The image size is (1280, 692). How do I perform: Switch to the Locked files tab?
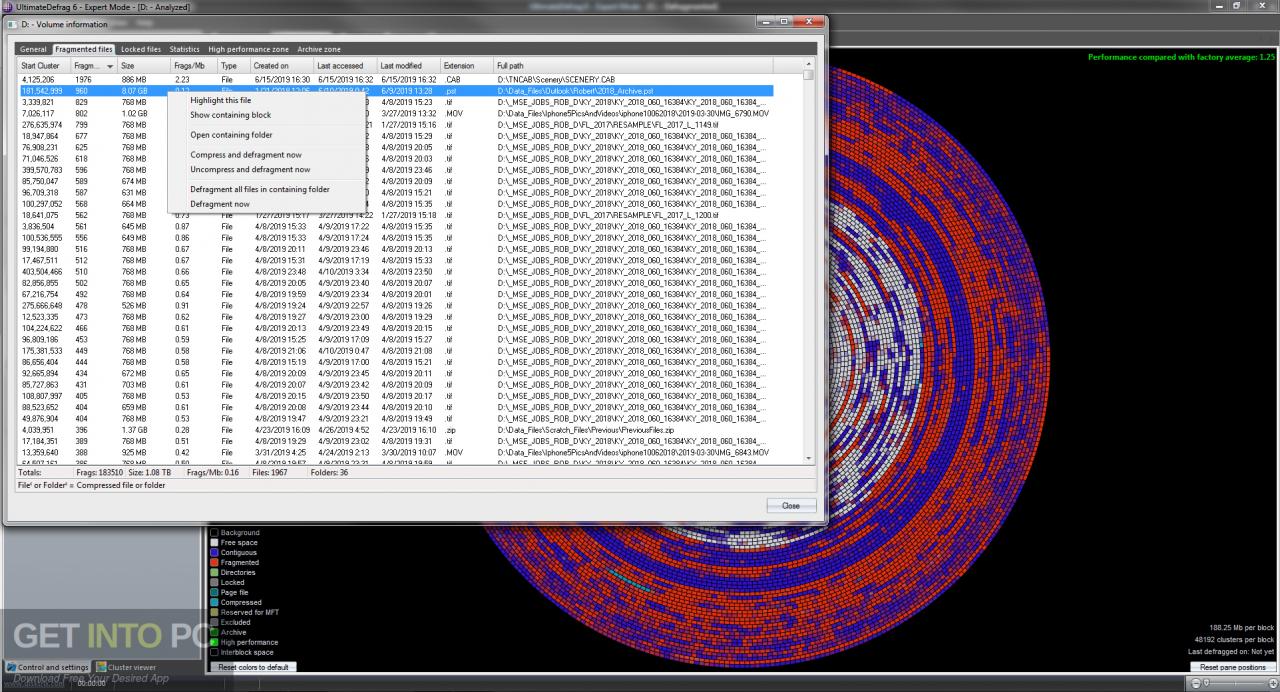coord(141,49)
